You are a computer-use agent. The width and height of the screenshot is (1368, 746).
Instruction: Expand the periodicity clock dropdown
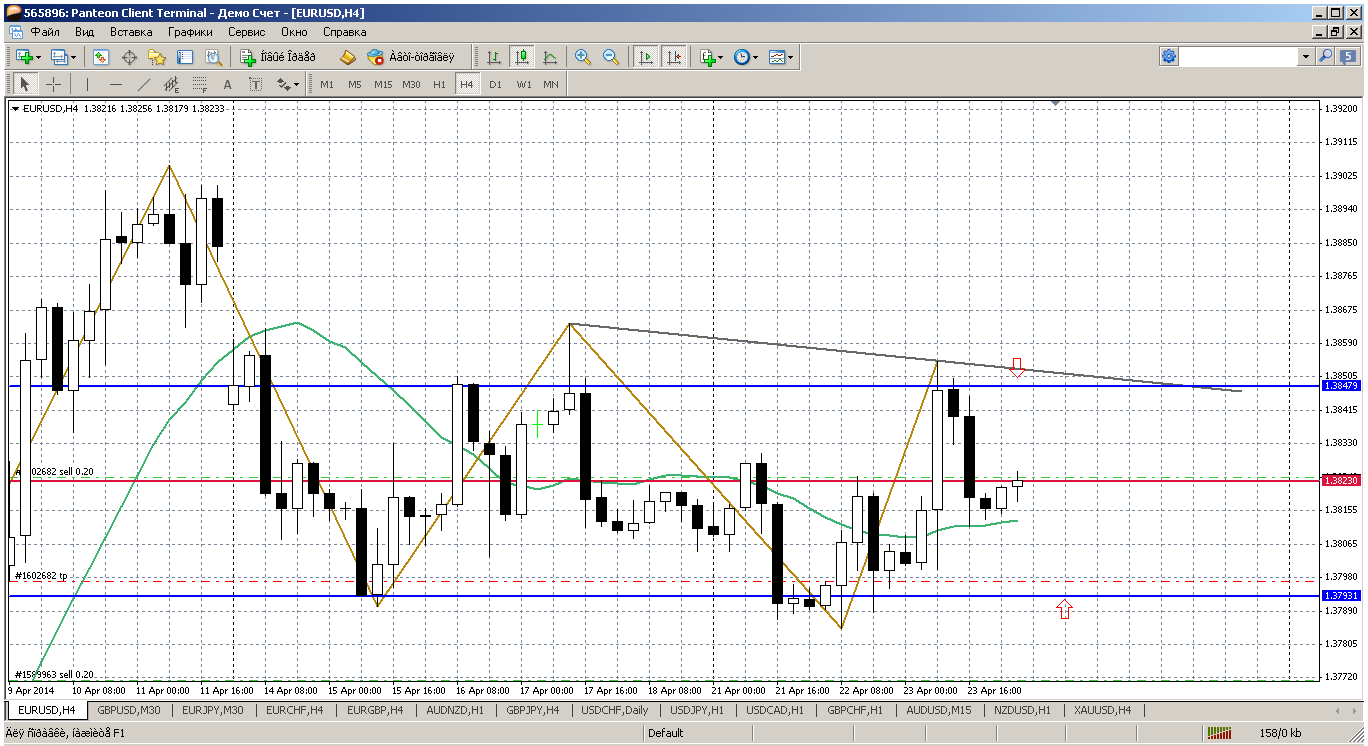pos(745,58)
